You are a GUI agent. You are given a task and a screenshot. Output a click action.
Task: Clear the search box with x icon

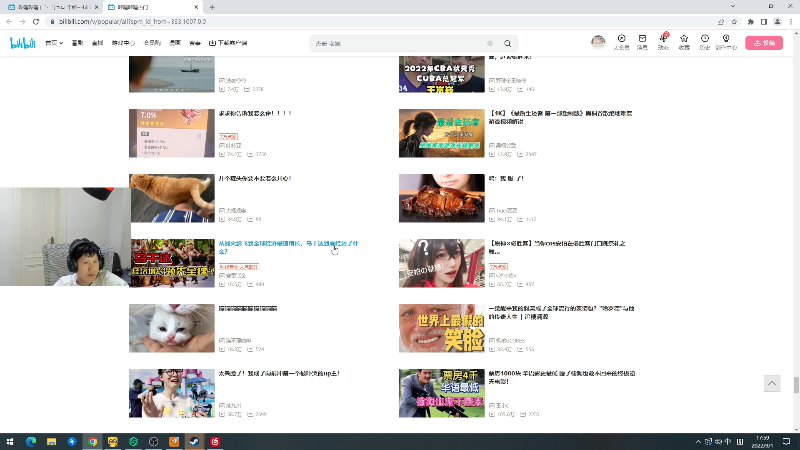tap(490, 43)
